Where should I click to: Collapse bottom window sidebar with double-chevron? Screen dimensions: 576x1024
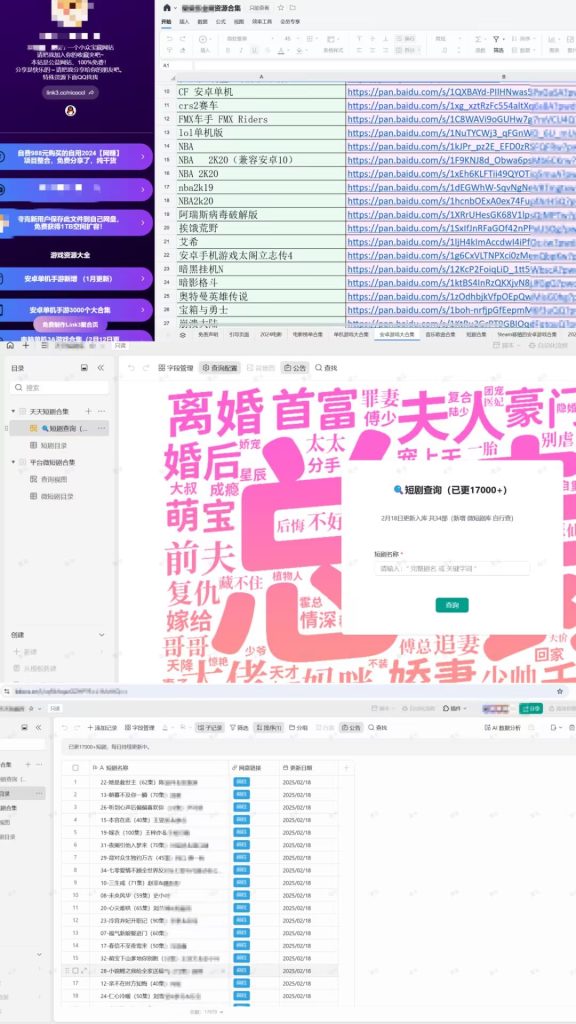(x=38, y=727)
